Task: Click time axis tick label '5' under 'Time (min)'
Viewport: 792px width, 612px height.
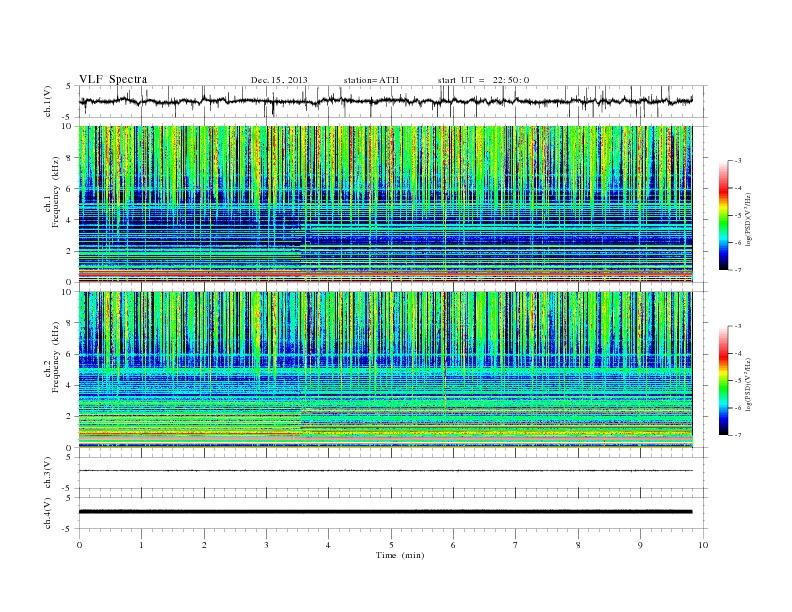Action: pos(391,545)
